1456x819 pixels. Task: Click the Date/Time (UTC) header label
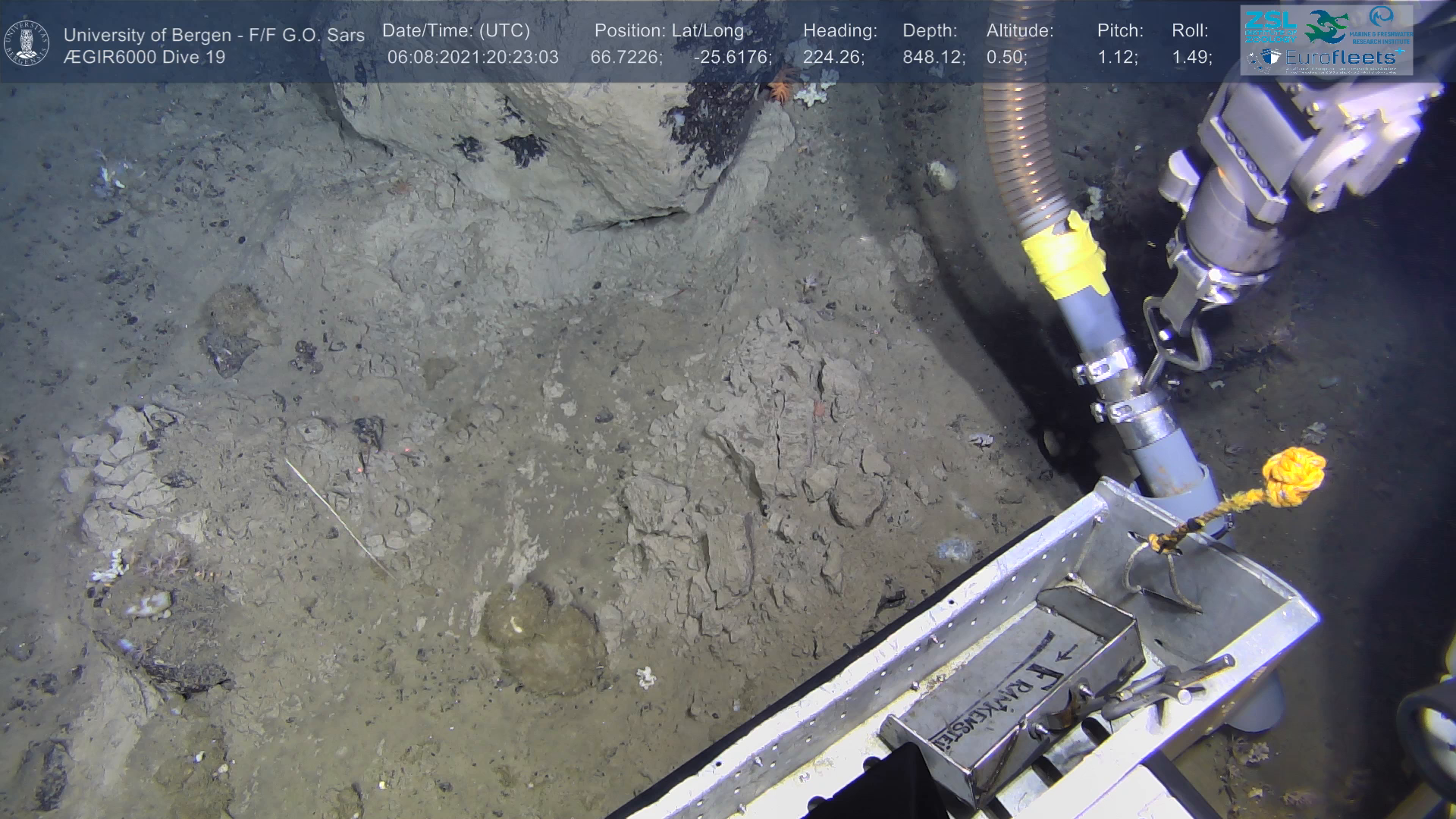click(456, 31)
